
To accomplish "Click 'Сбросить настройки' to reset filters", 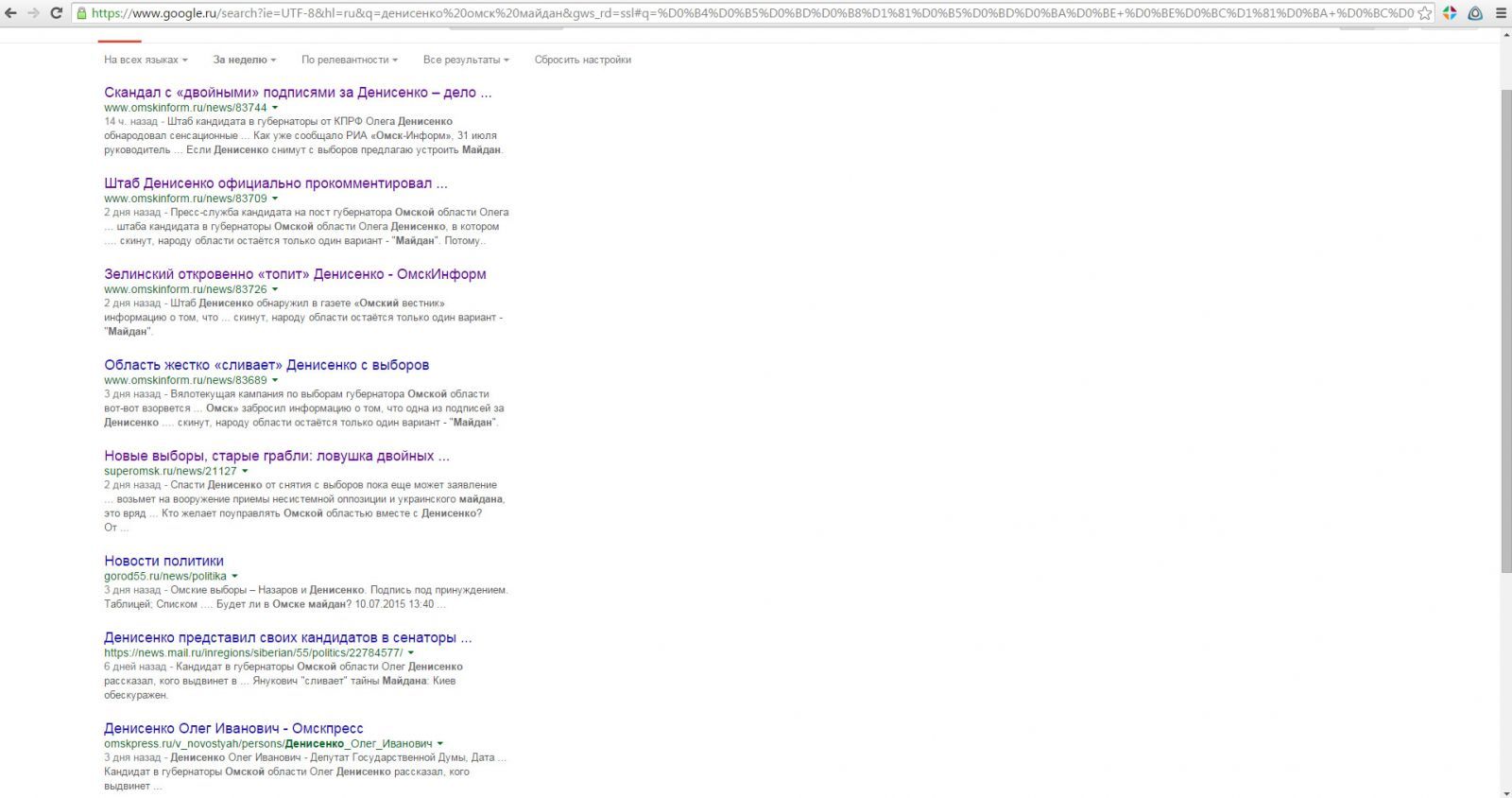I will click(x=583, y=60).
